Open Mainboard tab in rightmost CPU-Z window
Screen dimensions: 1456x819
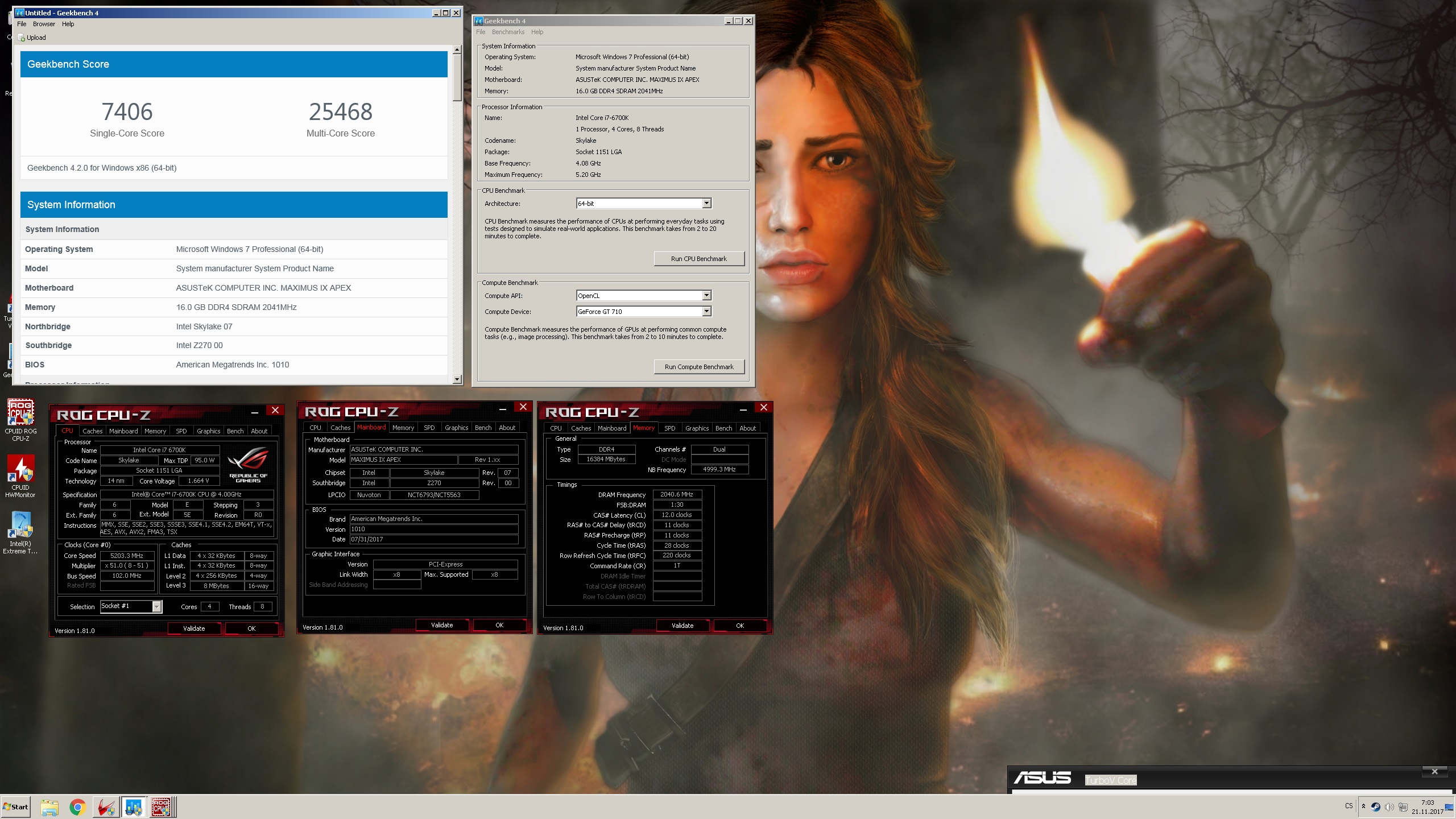[612, 428]
